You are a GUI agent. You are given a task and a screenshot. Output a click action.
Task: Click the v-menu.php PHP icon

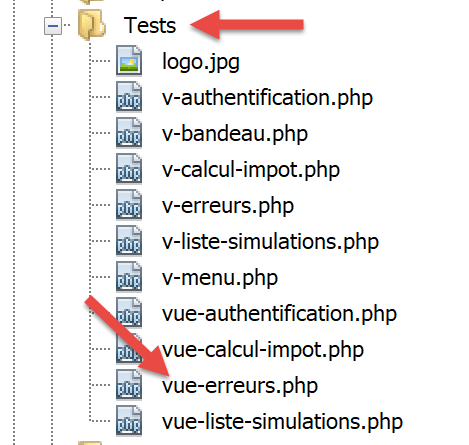coord(129,277)
